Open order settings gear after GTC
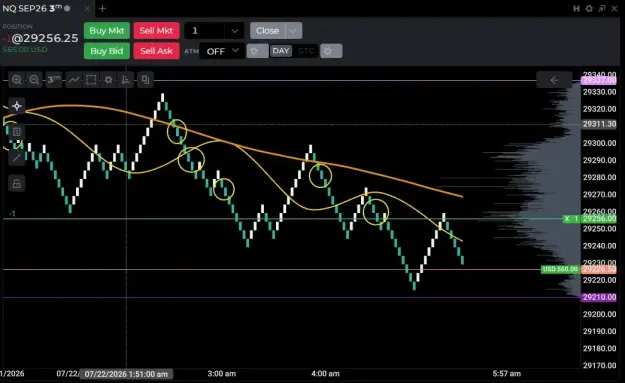 (331, 51)
